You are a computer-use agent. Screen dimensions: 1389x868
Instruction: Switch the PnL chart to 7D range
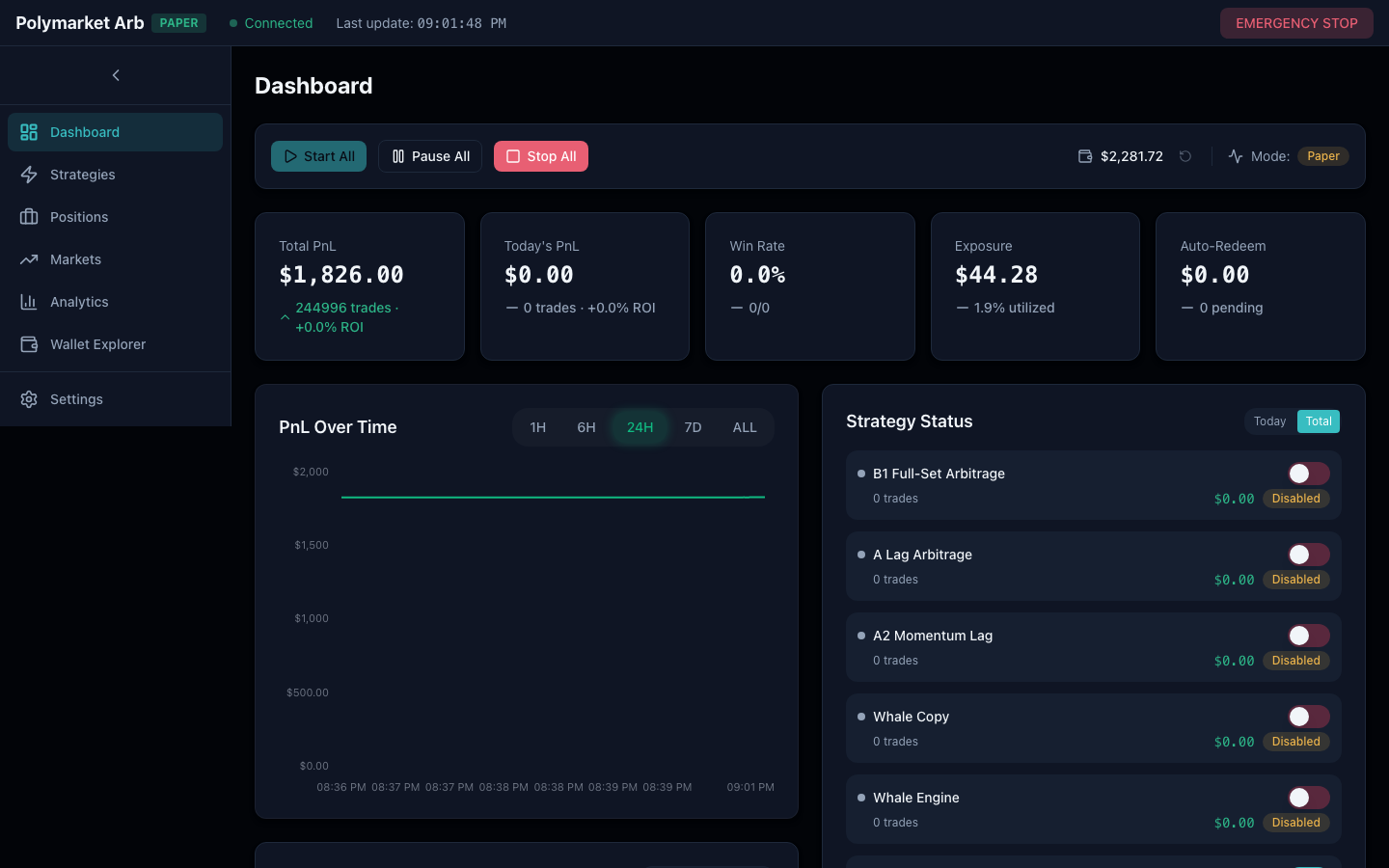693,427
